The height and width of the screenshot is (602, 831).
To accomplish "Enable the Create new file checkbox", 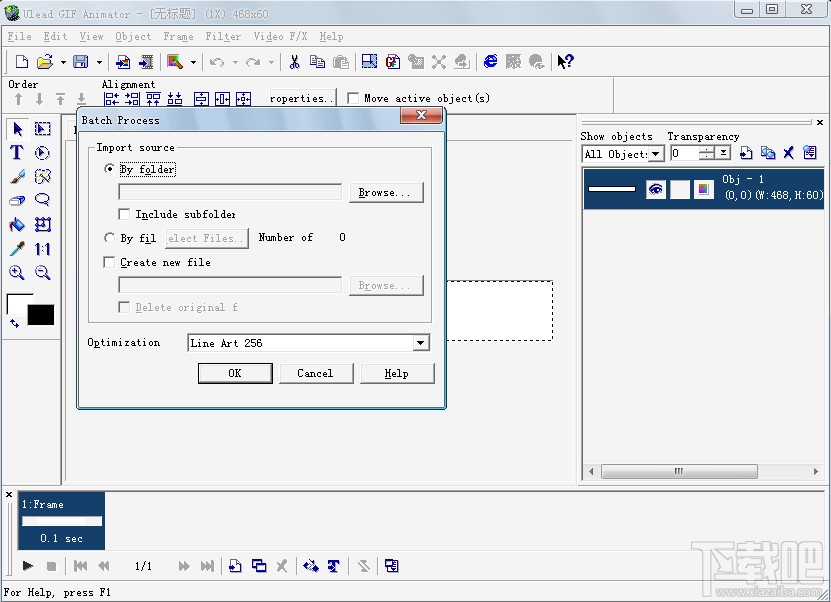I will (x=110, y=261).
